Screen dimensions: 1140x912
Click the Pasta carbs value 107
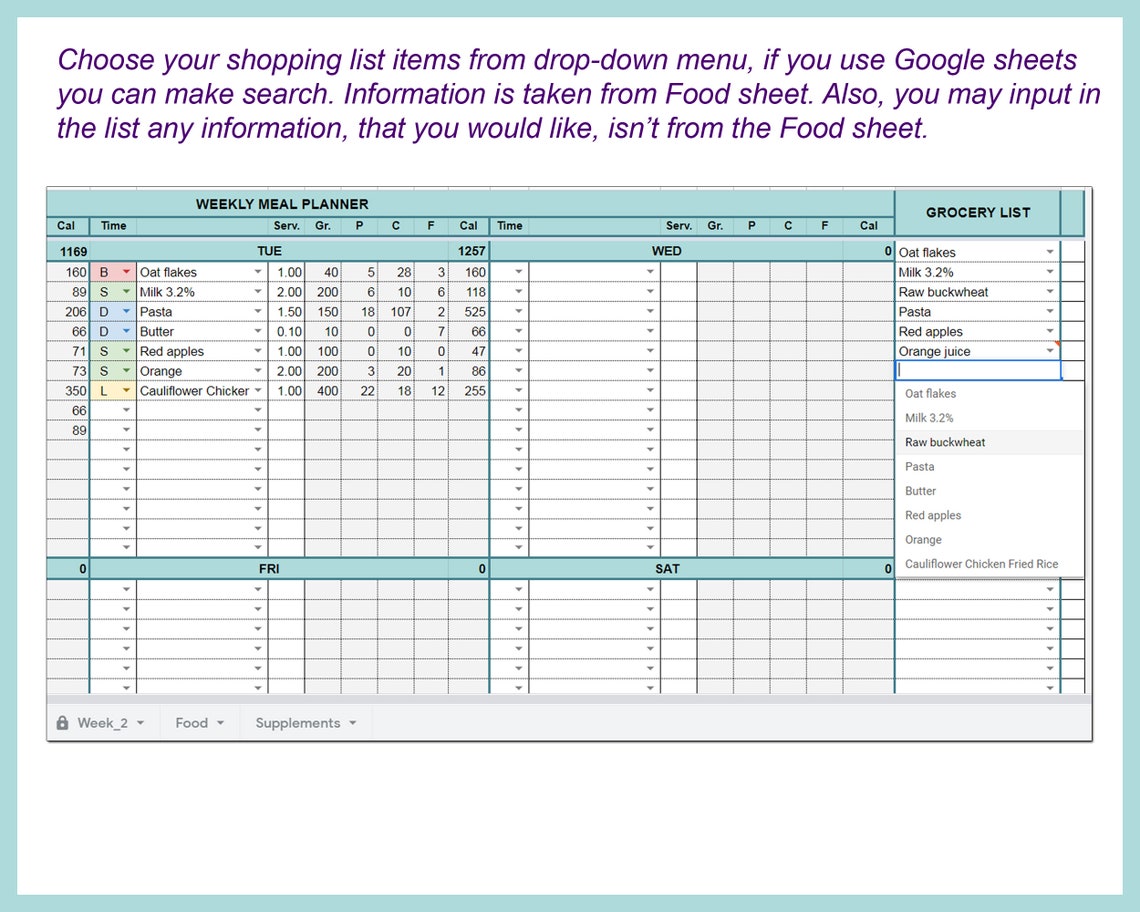pos(396,311)
